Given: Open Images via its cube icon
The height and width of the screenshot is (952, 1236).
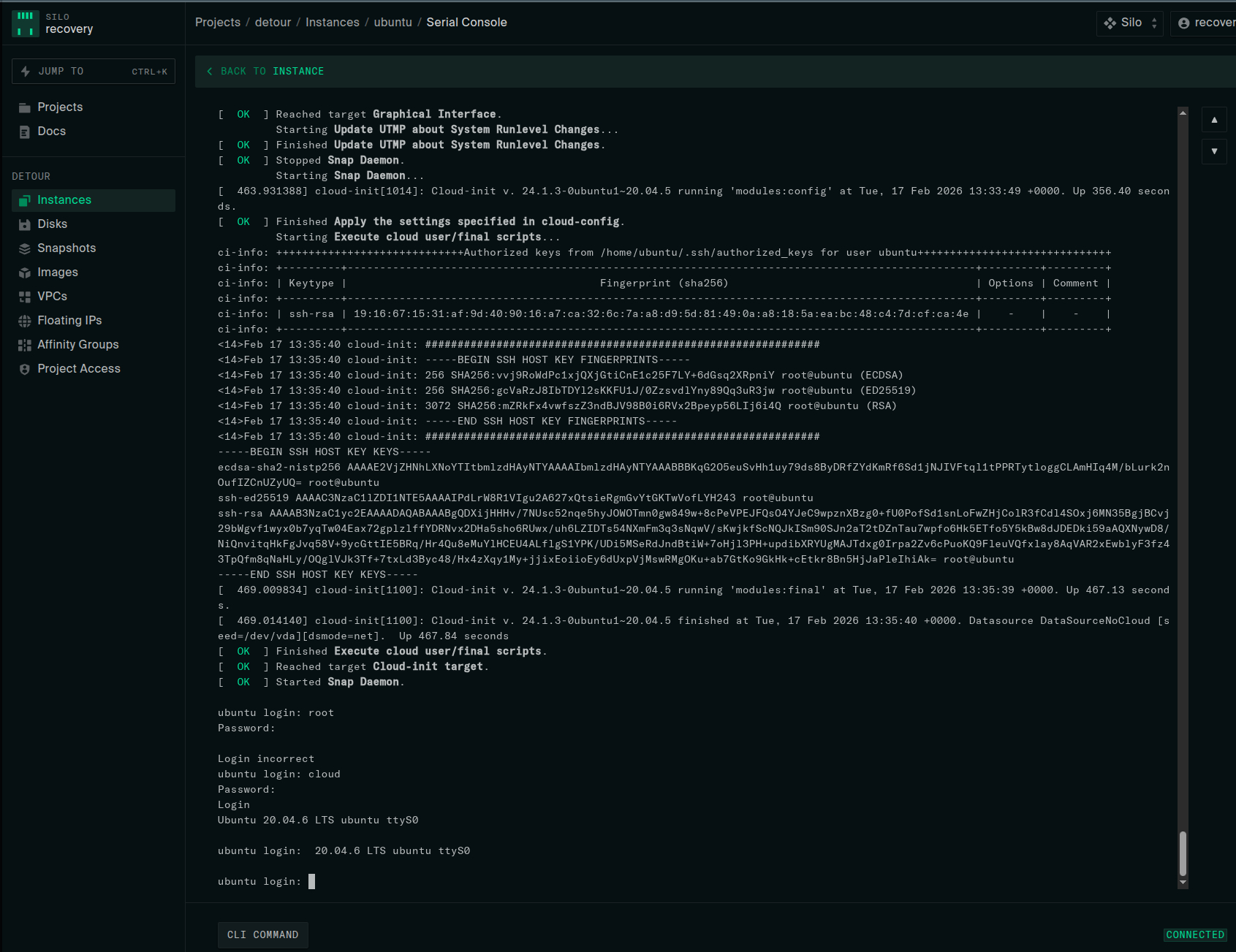Looking at the screenshot, I should pyautogui.click(x=25, y=273).
